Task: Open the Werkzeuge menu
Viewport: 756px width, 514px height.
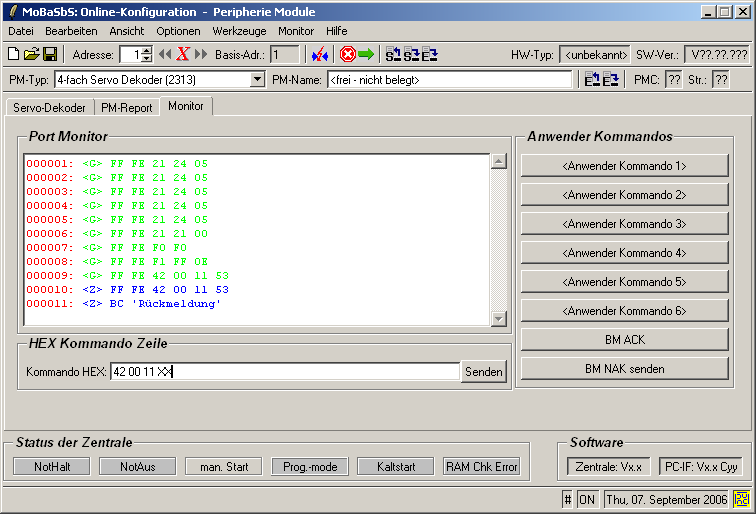Action: click(239, 31)
